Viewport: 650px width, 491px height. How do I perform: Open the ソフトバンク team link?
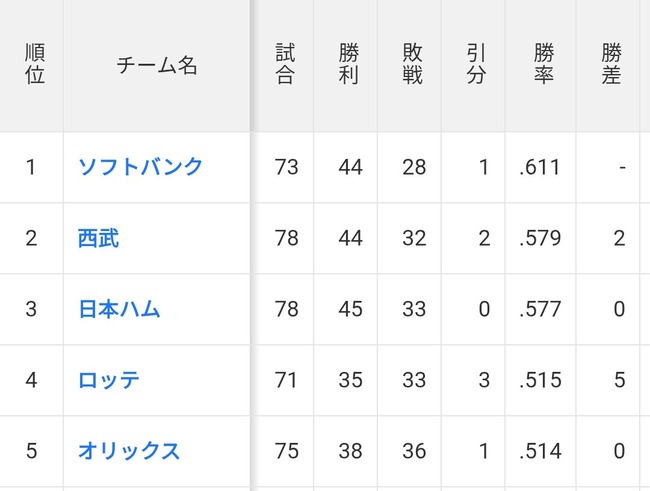pyautogui.click(x=140, y=167)
